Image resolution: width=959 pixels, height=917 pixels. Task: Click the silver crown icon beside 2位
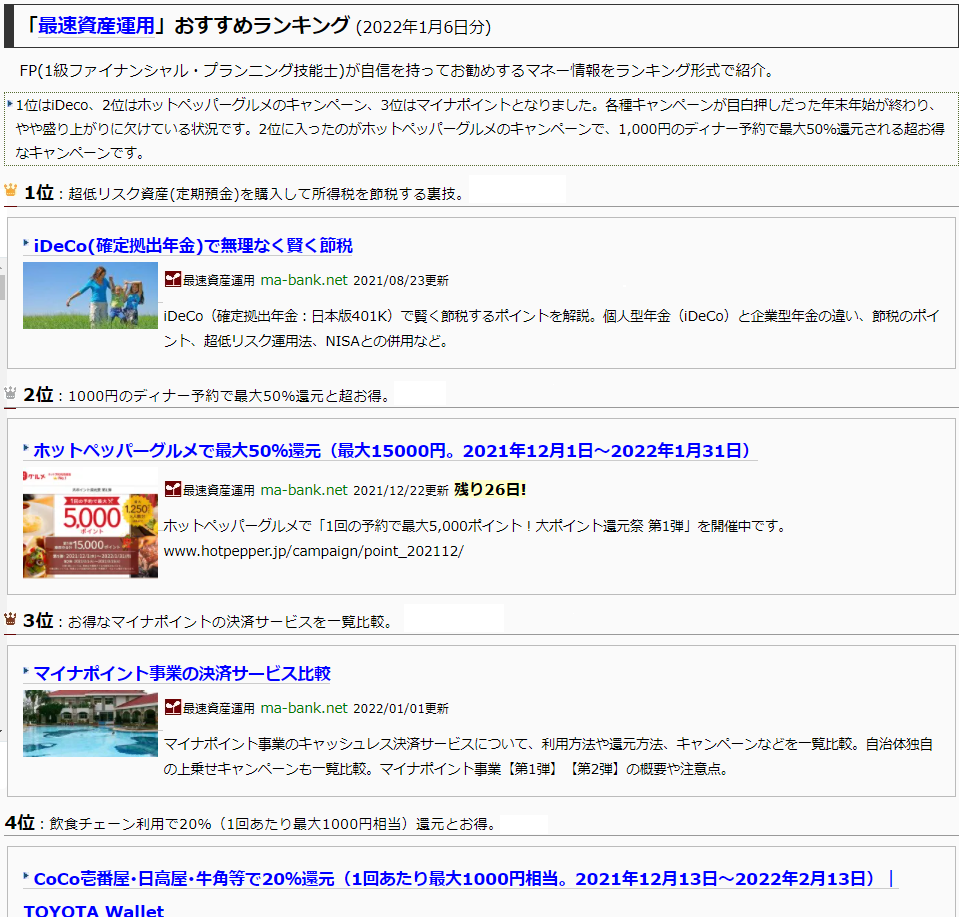[10, 392]
